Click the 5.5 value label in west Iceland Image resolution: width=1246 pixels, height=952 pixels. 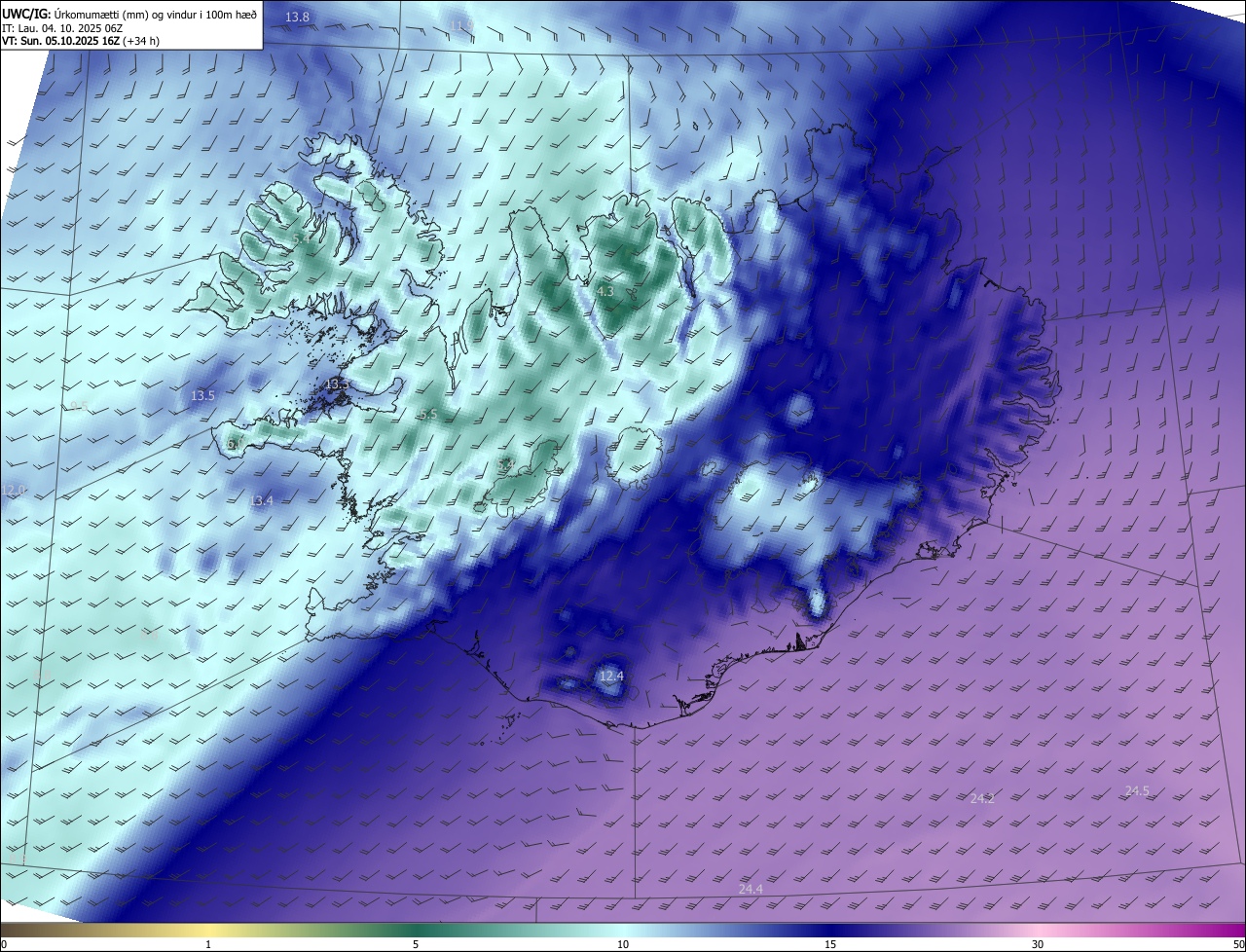coord(428,415)
